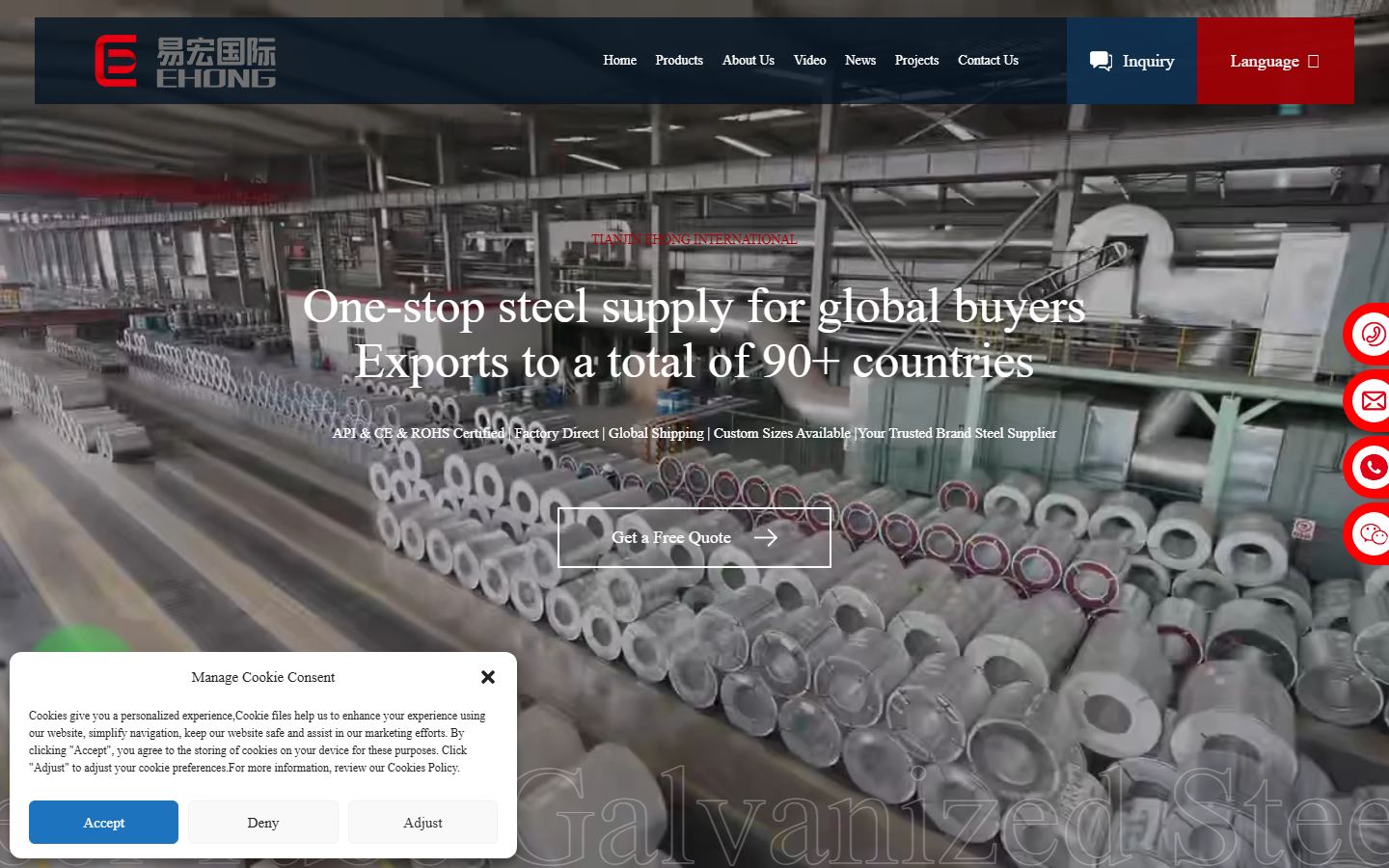Open the Products menu
The image size is (1389, 868).
point(679,60)
